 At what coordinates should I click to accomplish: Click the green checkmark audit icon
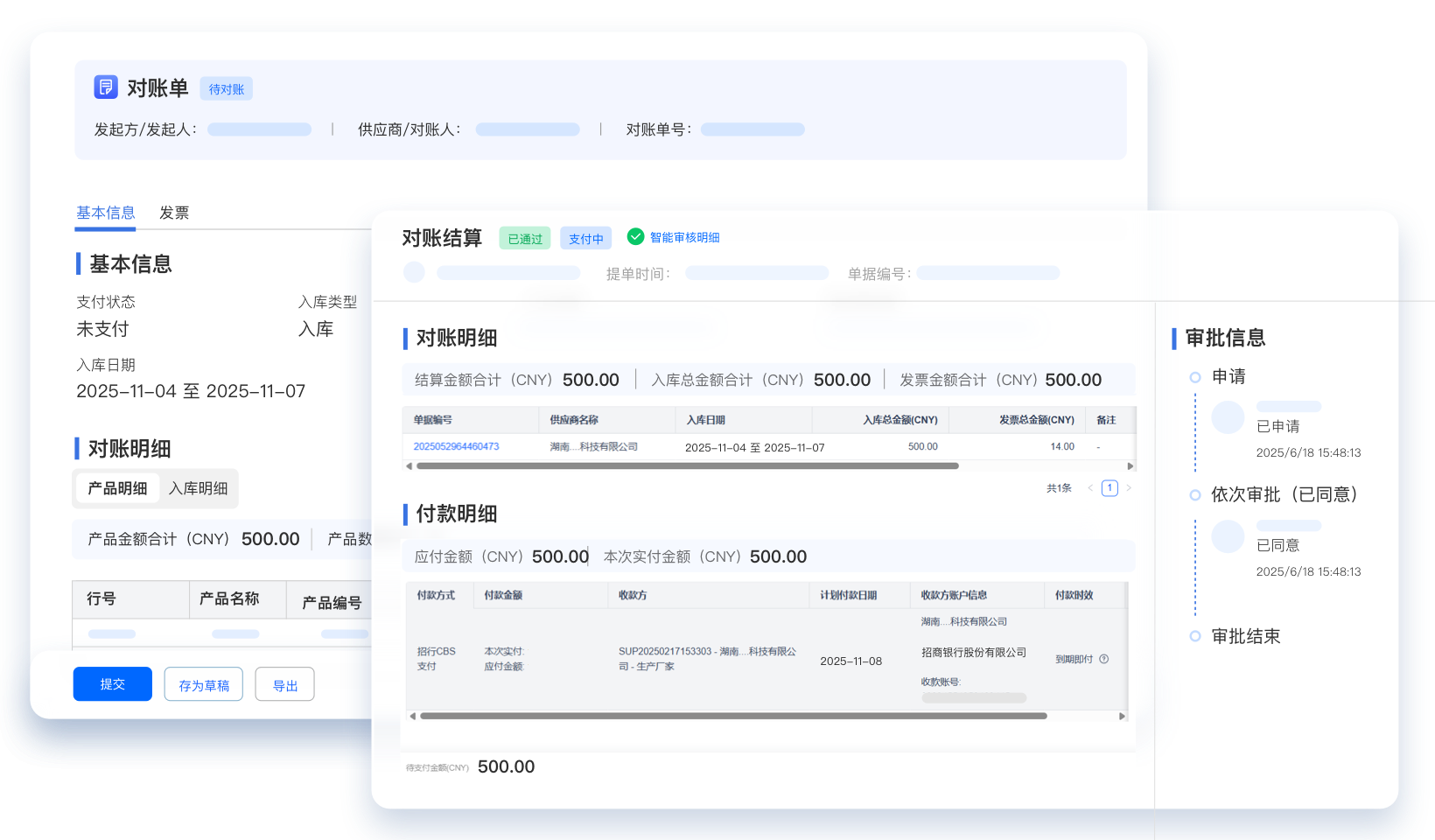(636, 236)
